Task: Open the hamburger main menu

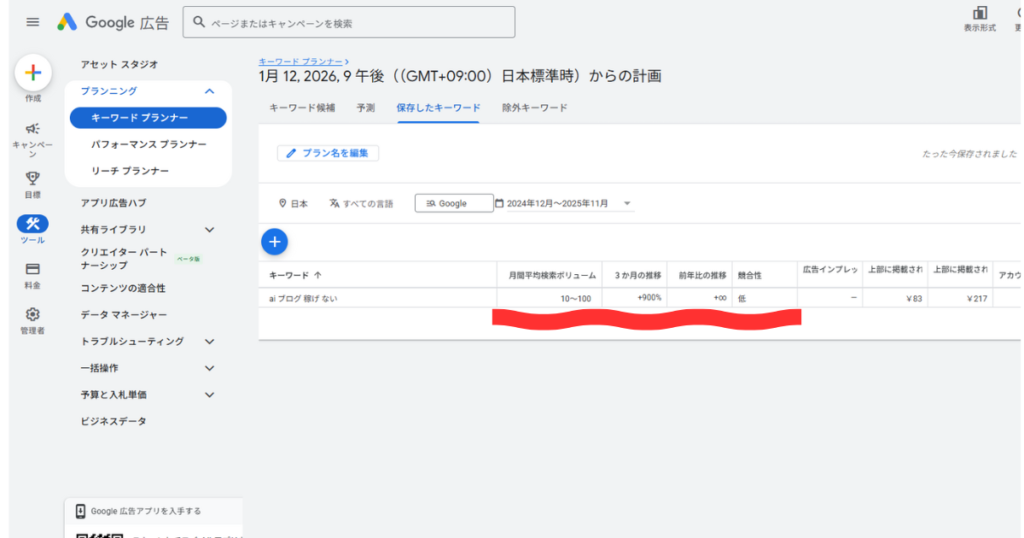Action: point(32,22)
